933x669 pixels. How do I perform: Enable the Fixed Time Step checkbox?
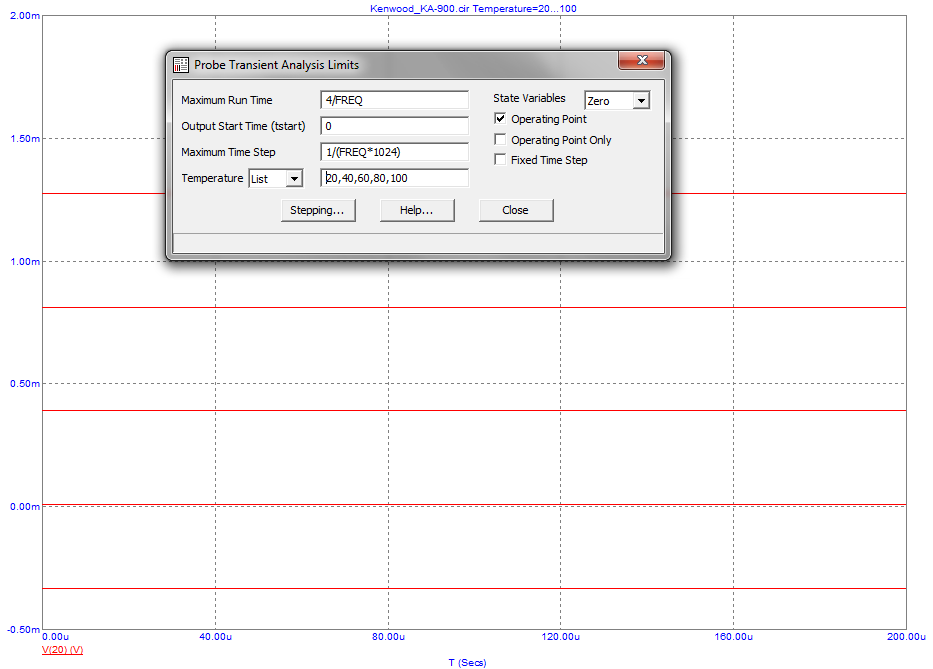(x=500, y=160)
